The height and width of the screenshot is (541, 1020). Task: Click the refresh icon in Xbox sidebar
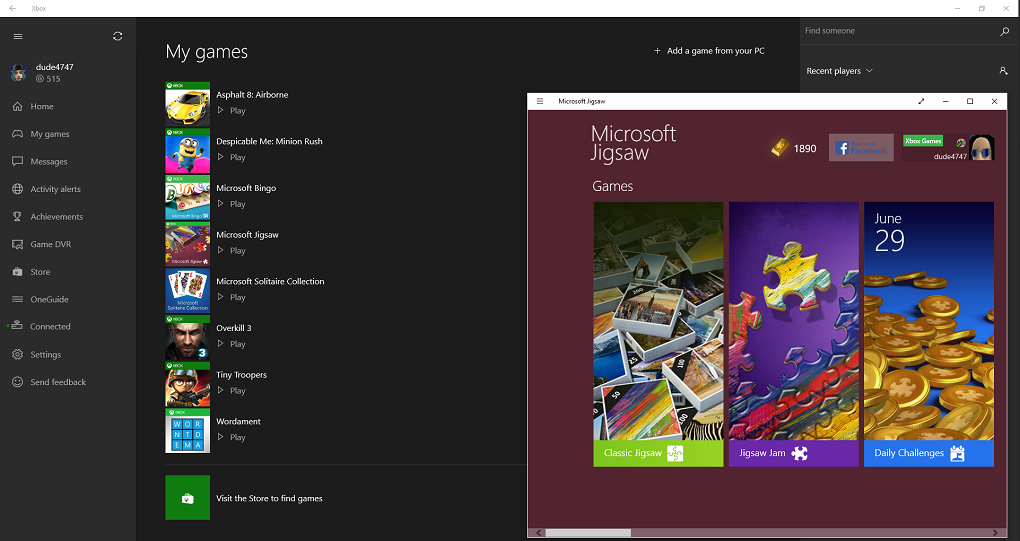tap(118, 36)
